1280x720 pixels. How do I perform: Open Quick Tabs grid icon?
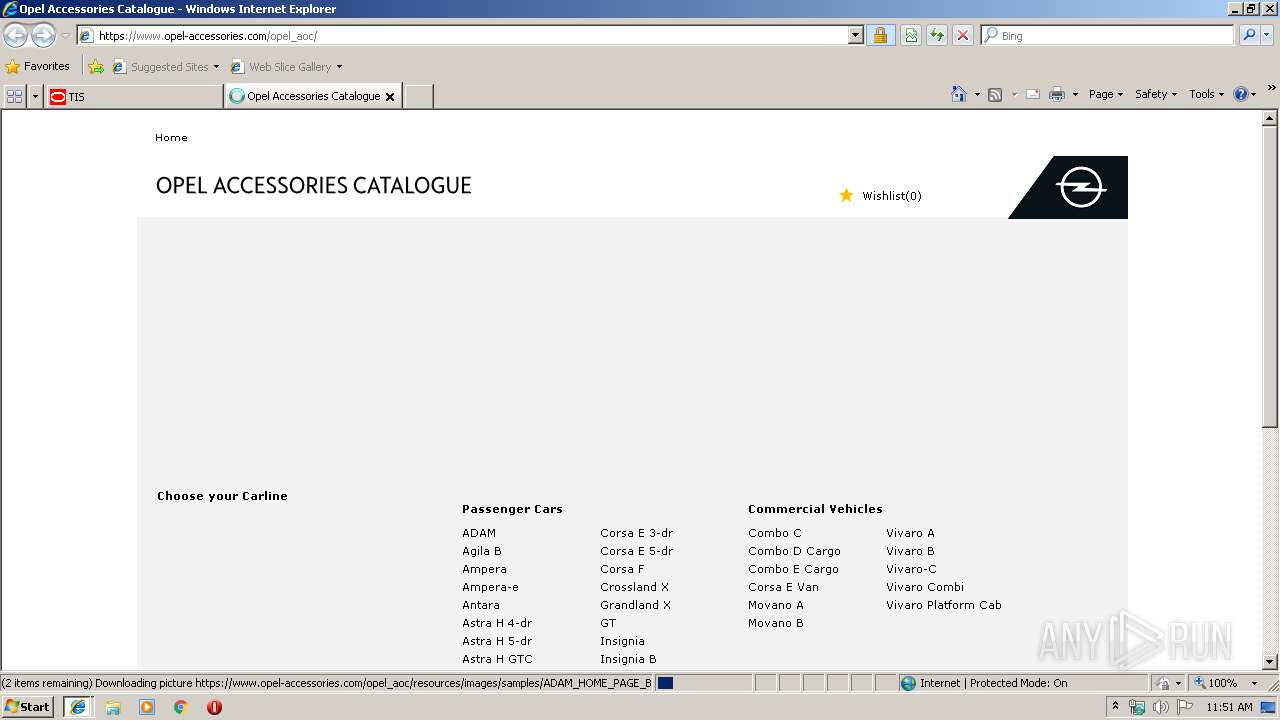pyautogui.click(x=14, y=96)
